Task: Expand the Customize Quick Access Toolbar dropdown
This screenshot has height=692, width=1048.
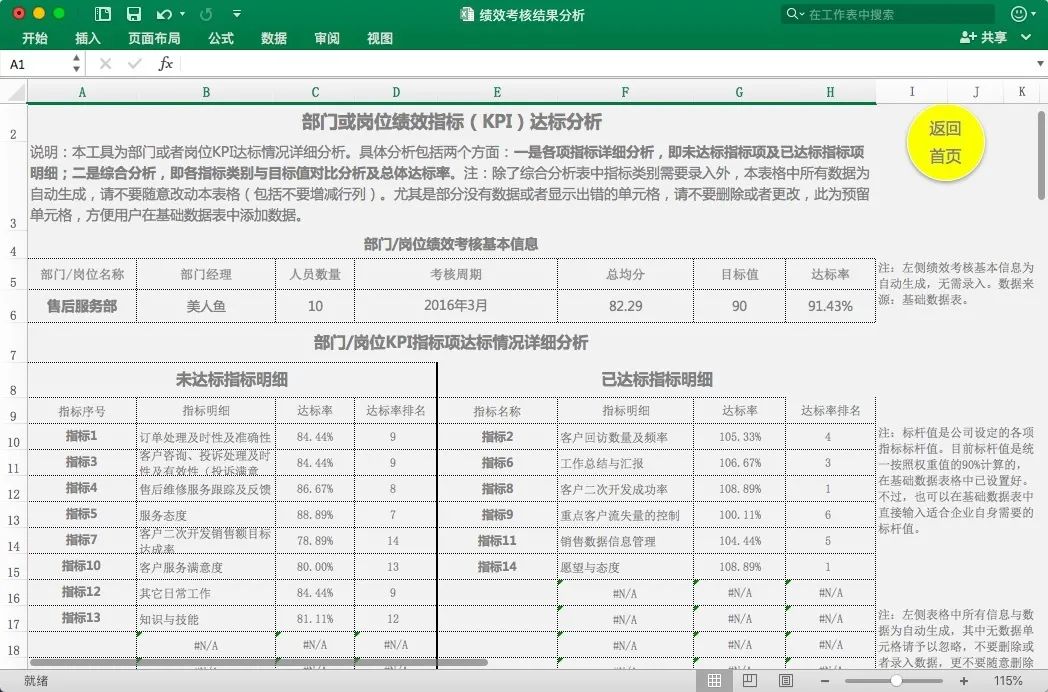Action: 237,14
